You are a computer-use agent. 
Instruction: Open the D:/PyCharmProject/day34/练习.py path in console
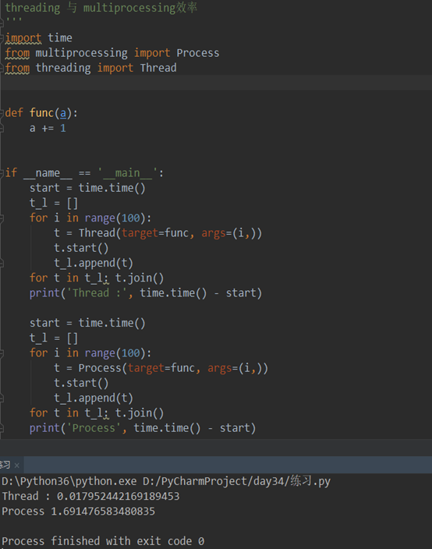coord(237,481)
